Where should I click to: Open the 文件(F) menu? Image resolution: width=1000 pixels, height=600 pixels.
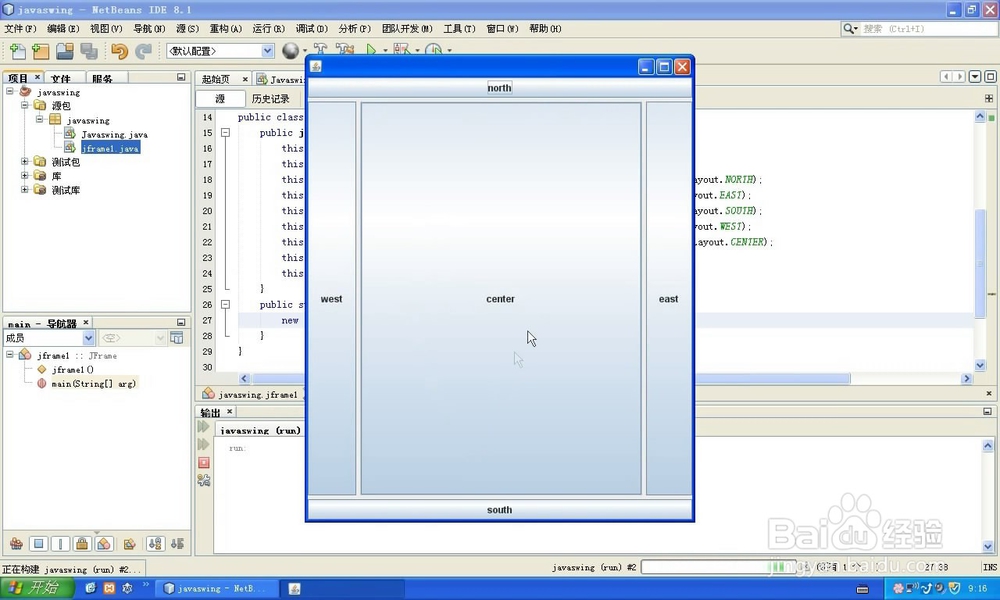pos(20,29)
